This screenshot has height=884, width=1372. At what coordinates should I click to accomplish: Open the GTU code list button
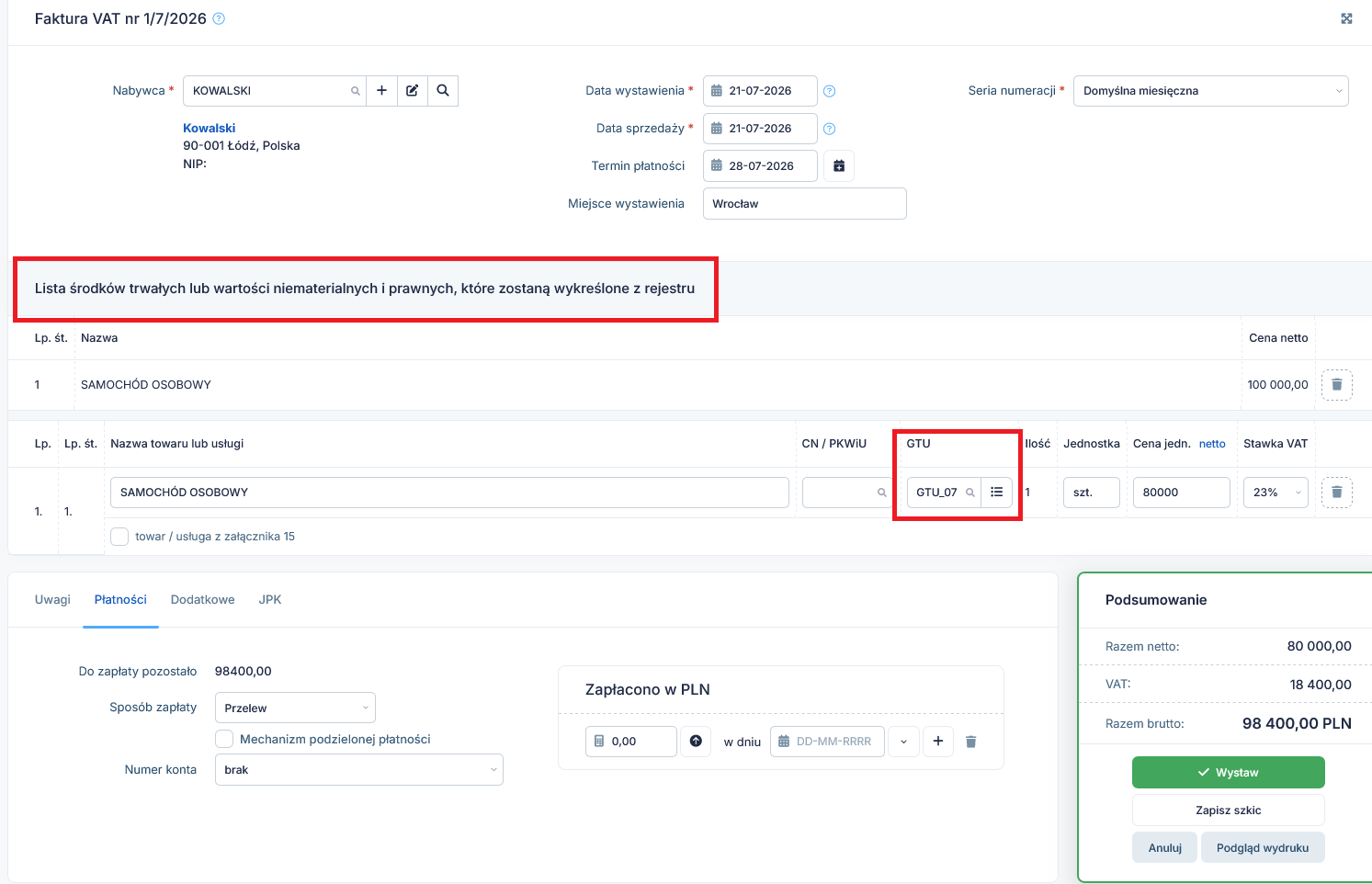[x=997, y=493]
